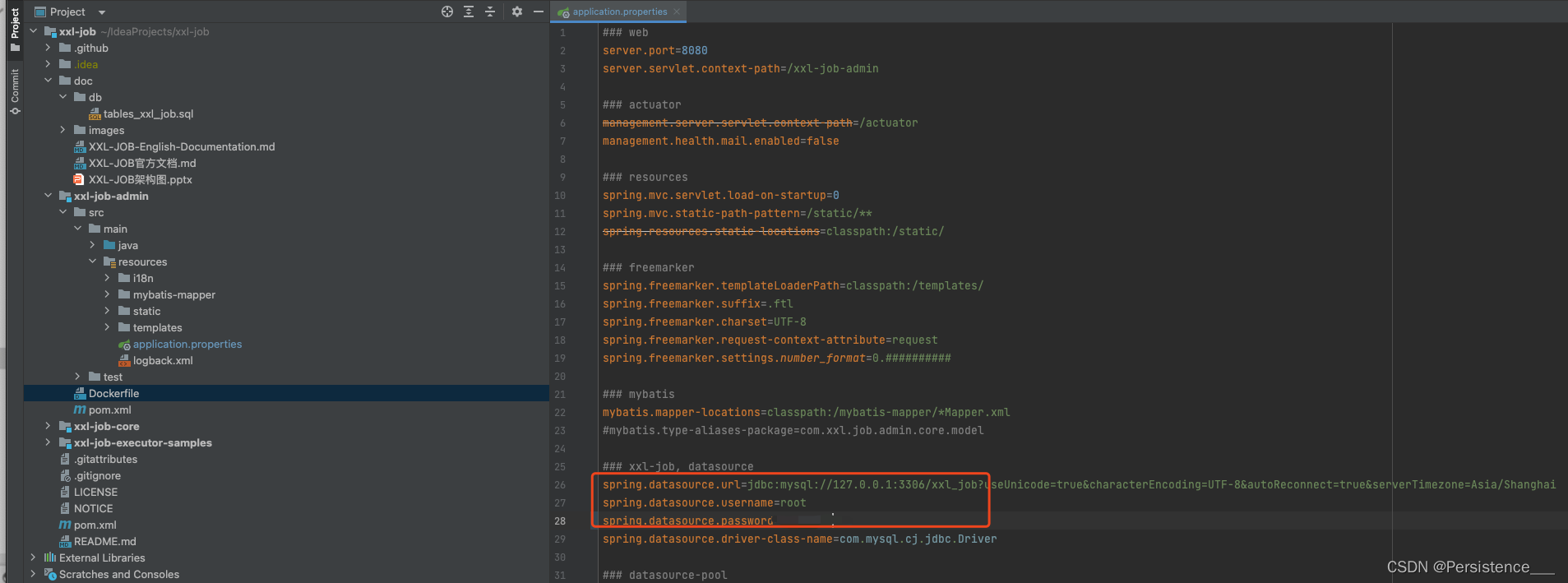
Task: Click Collapse All icon in Project panel
Action: pyautogui.click(x=490, y=12)
